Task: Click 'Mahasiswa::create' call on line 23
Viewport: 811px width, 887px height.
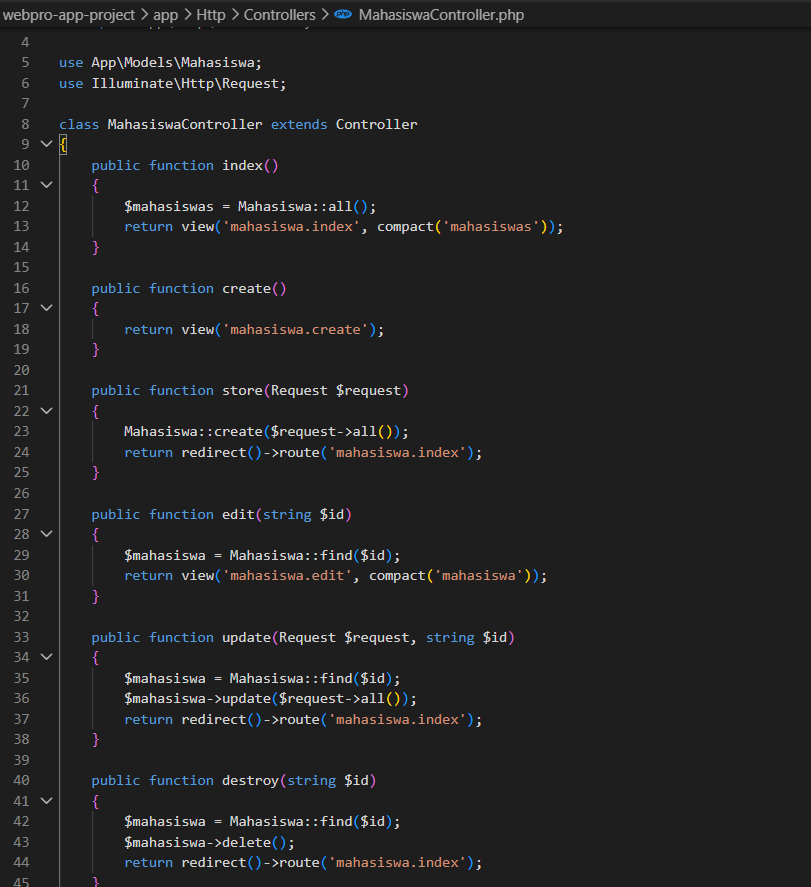Action: (x=193, y=432)
